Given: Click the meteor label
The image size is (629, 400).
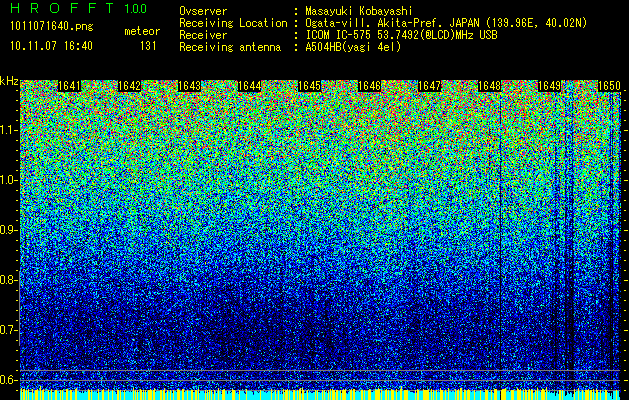Looking at the screenshot, I should (142, 31).
